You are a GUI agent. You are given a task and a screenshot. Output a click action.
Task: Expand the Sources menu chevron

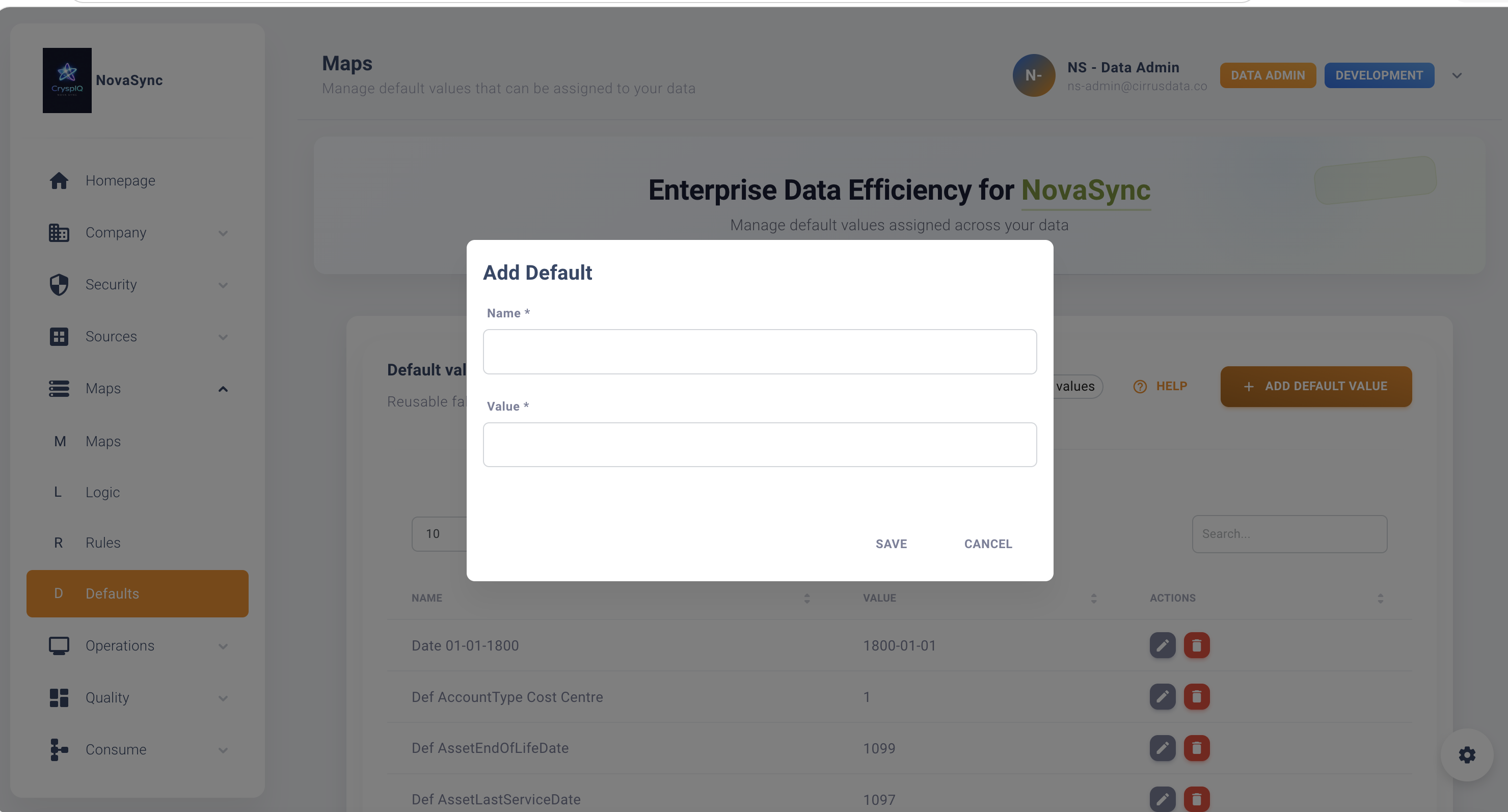click(x=223, y=337)
